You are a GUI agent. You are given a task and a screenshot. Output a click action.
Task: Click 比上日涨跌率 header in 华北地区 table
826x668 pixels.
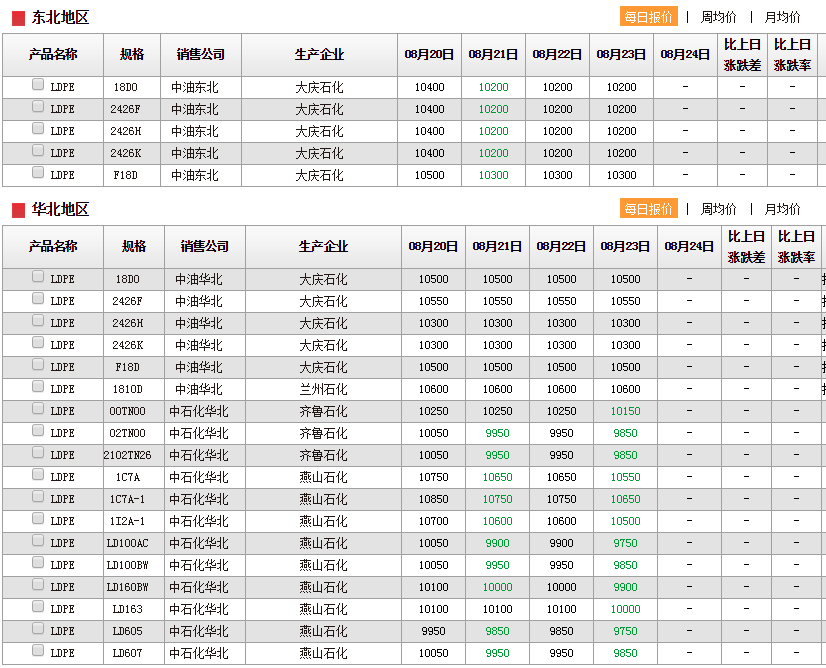tap(796, 246)
